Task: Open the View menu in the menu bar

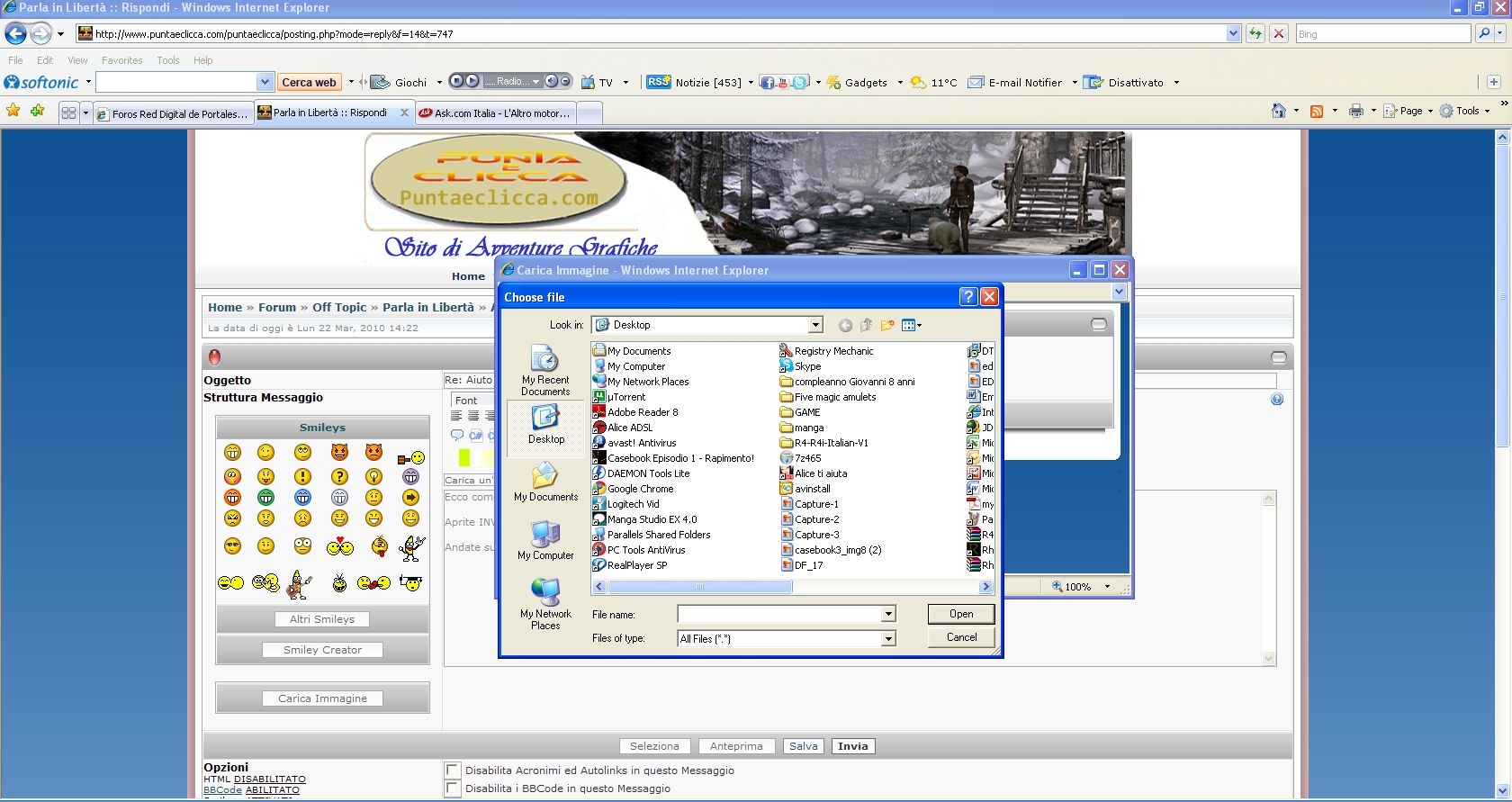Action: [x=77, y=60]
